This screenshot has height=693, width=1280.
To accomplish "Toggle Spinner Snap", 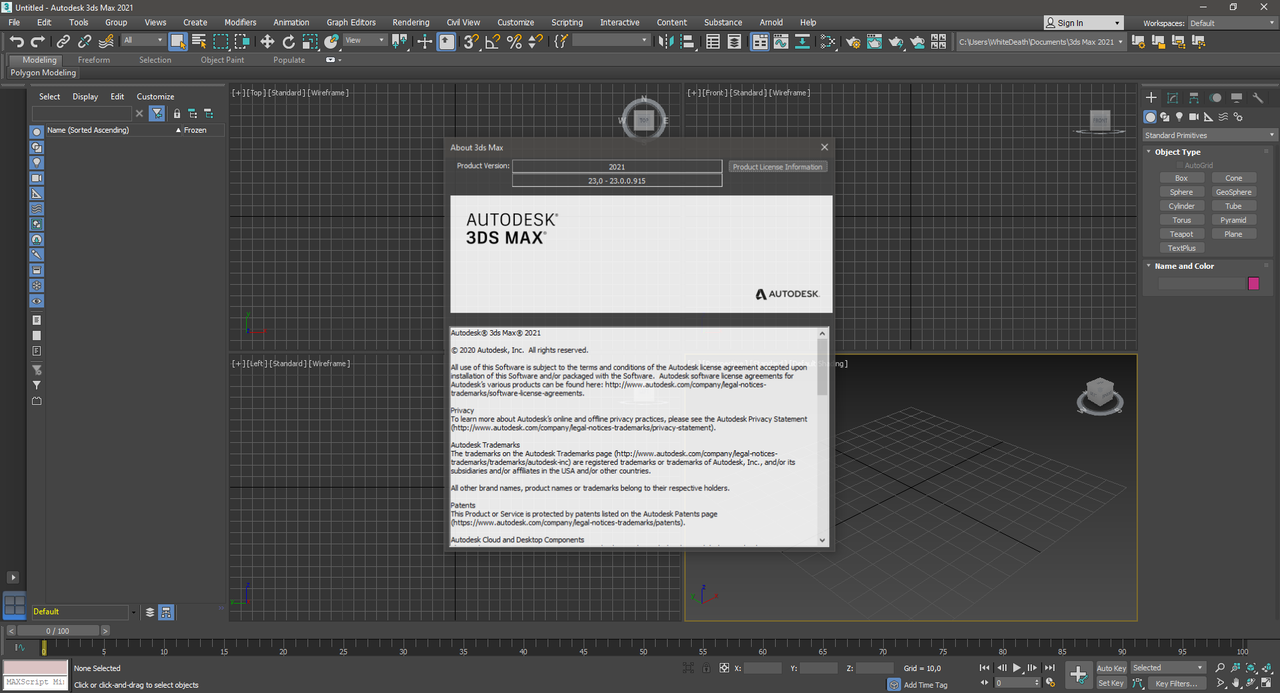I will [536, 41].
